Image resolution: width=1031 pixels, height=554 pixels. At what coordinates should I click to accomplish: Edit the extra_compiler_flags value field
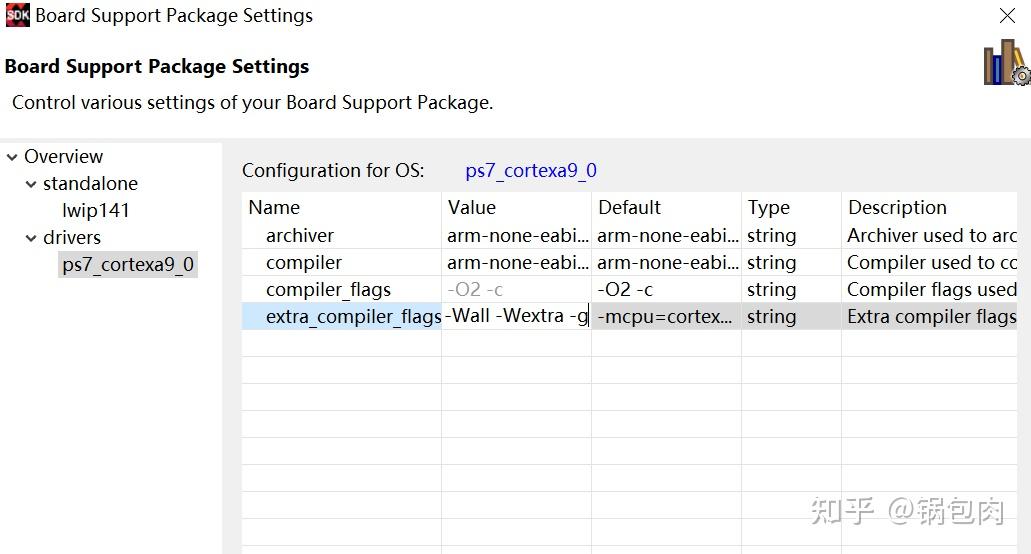pyautogui.click(x=516, y=317)
